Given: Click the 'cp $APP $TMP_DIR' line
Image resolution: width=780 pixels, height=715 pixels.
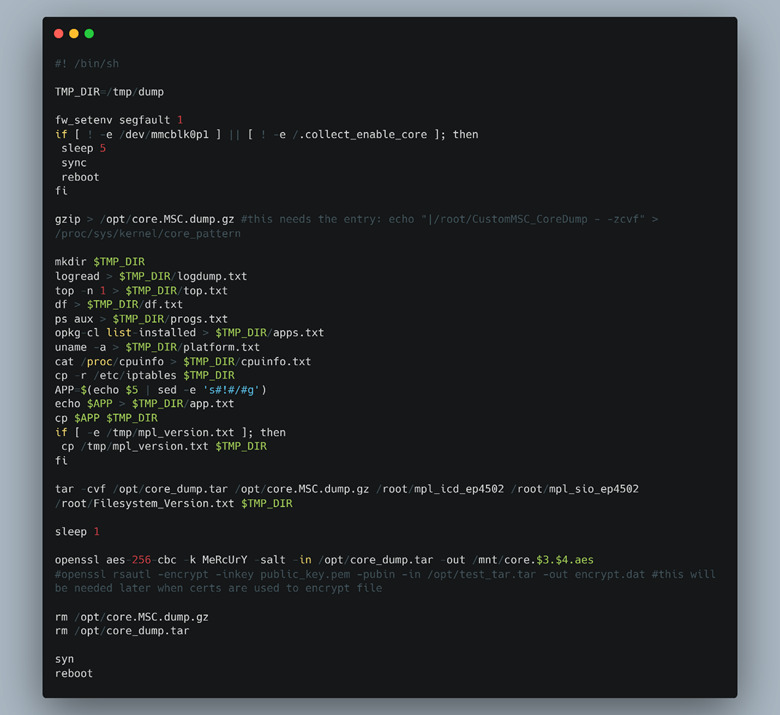Looking at the screenshot, I should click(106, 418).
